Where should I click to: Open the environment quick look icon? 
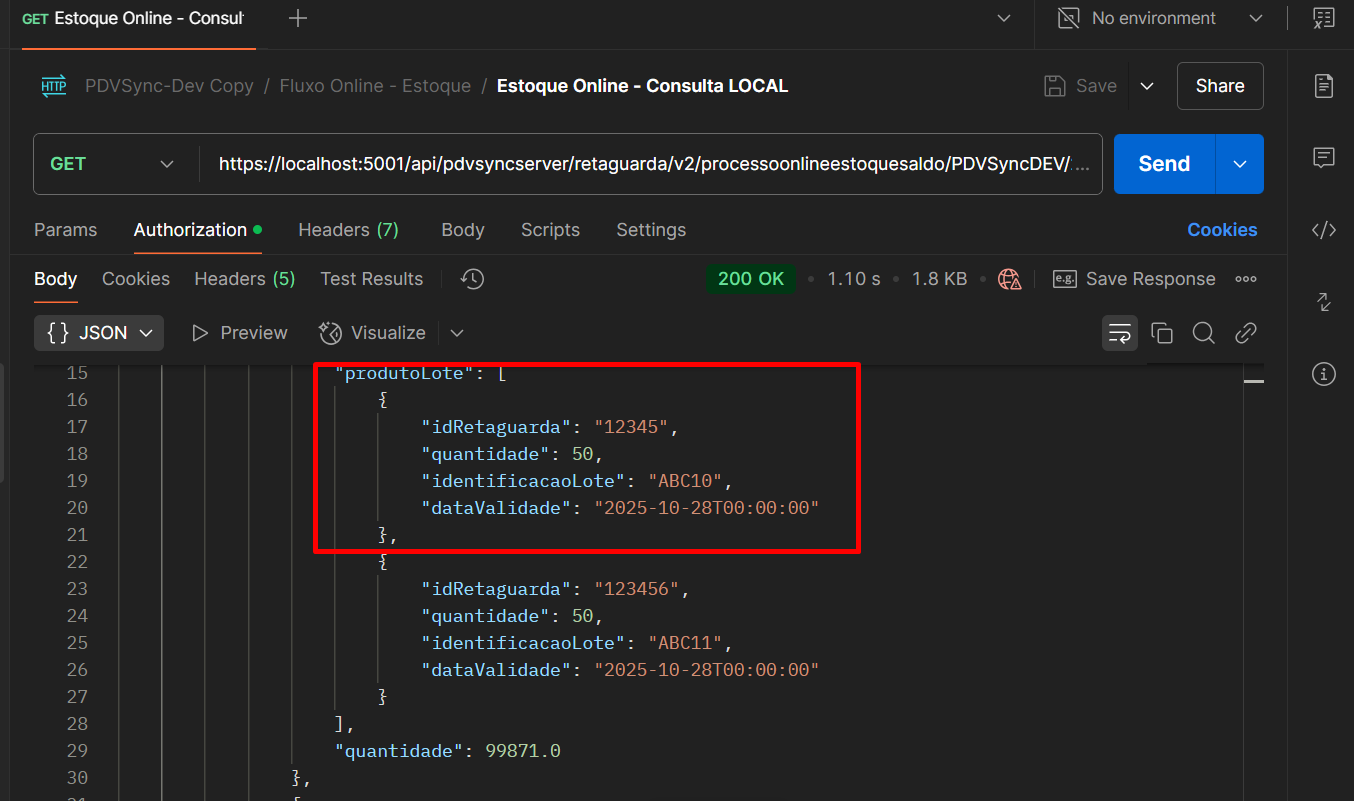pyautogui.click(x=1324, y=18)
